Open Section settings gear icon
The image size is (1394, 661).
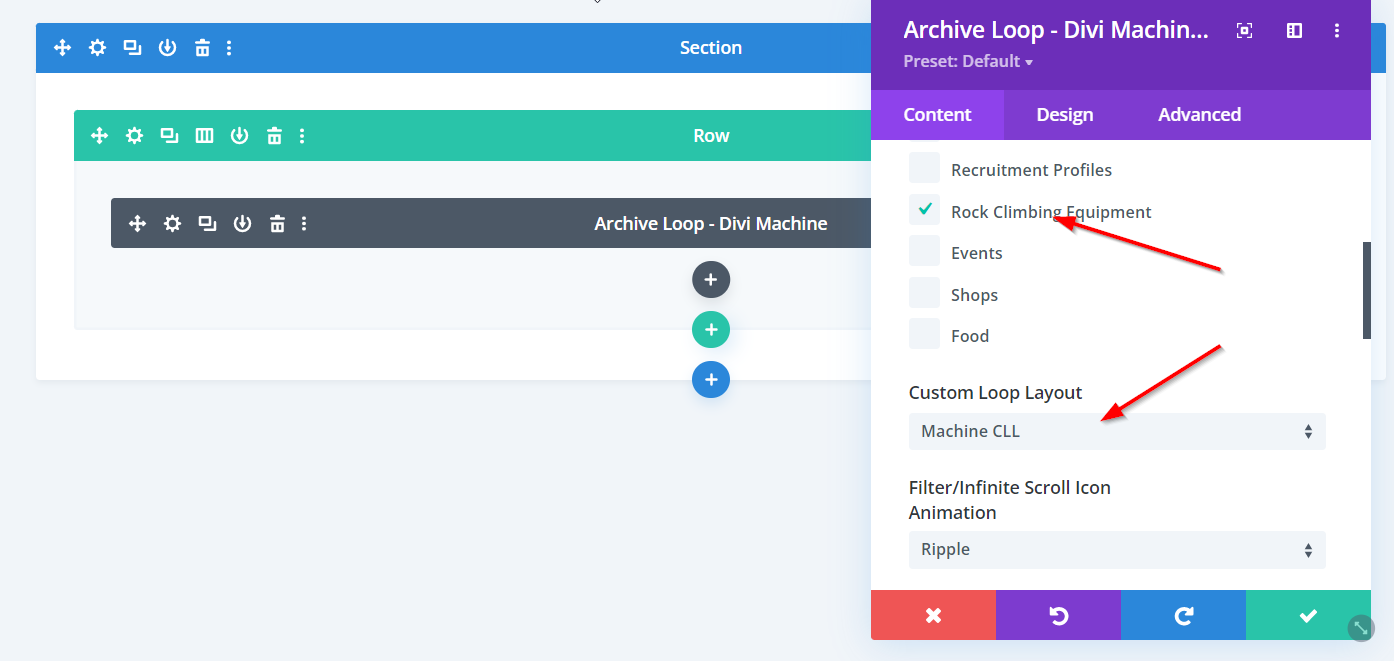(x=97, y=48)
